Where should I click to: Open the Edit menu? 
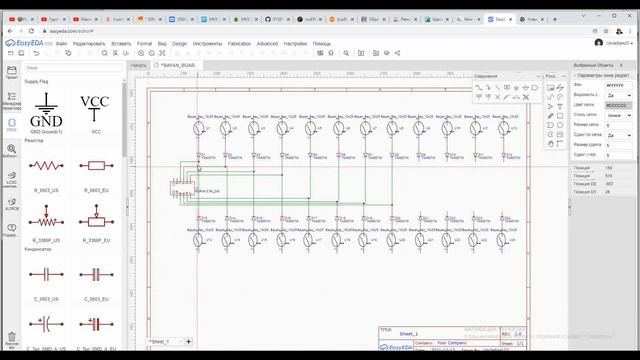pyautogui.click(x=89, y=44)
